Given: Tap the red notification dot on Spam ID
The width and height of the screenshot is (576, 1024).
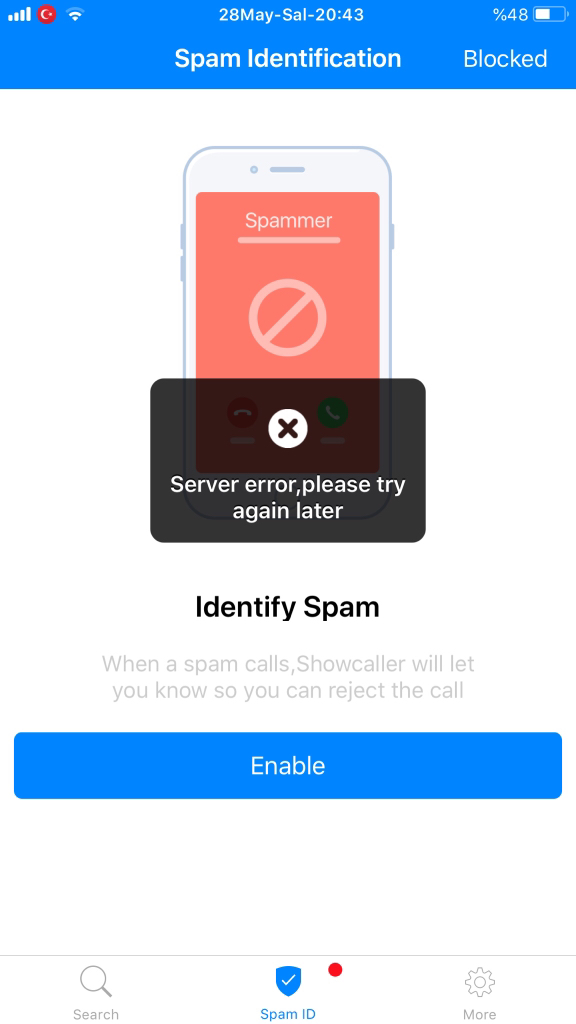Looking at the screenshot, I should [335, 970].
